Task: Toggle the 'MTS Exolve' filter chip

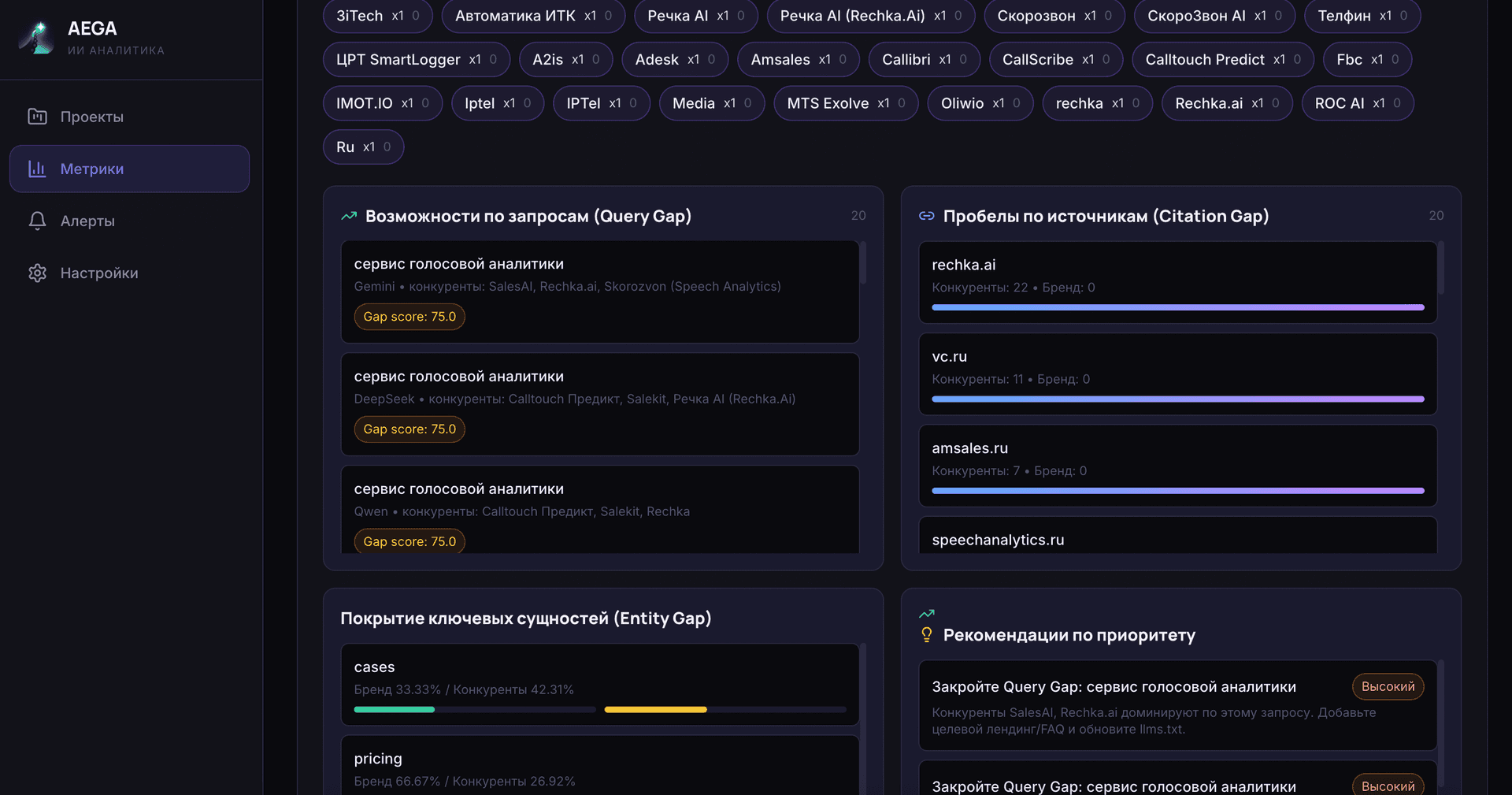Action: coord(845,102)
